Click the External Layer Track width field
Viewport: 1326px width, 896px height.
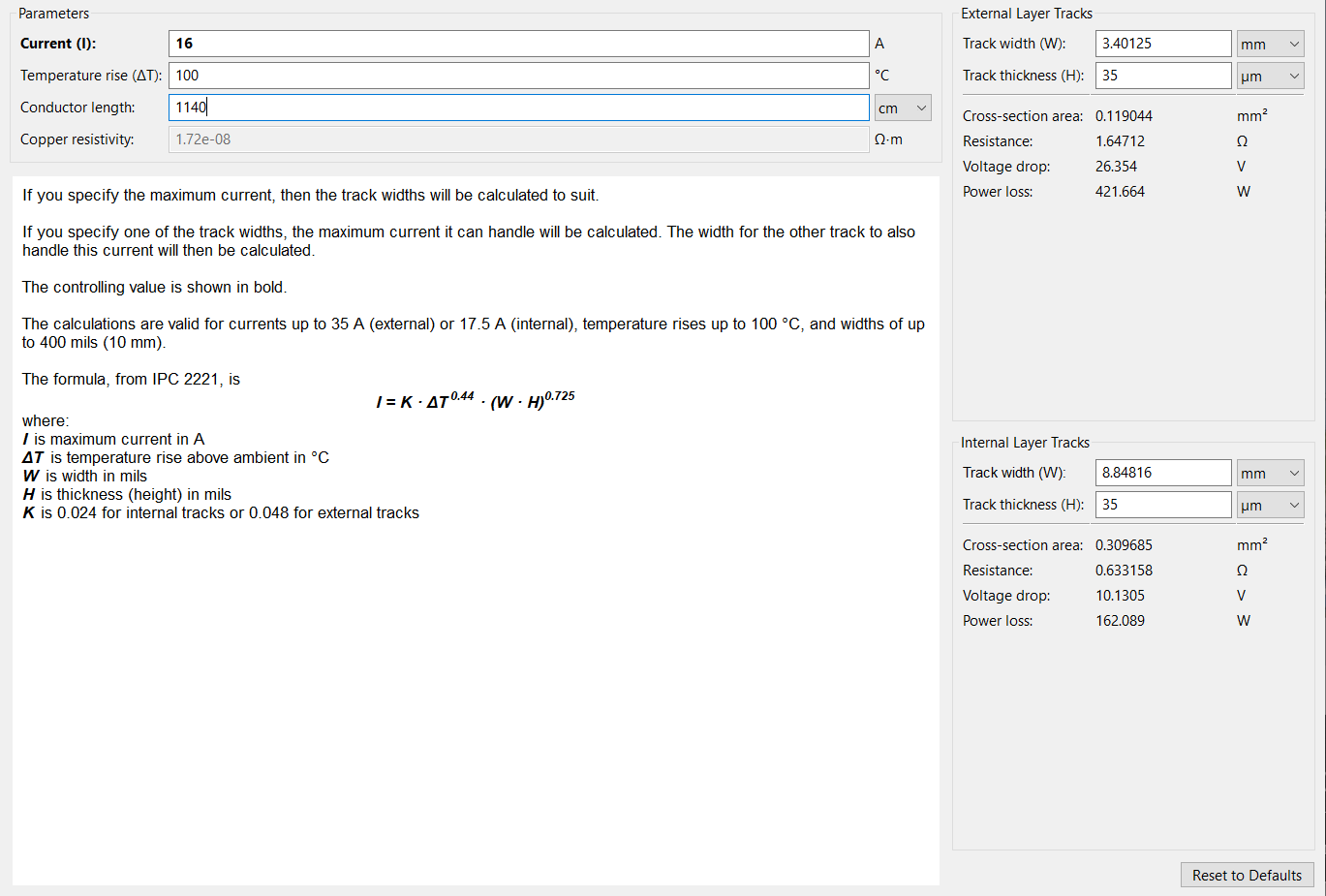pyautogui.click(x=1163, y=44)
